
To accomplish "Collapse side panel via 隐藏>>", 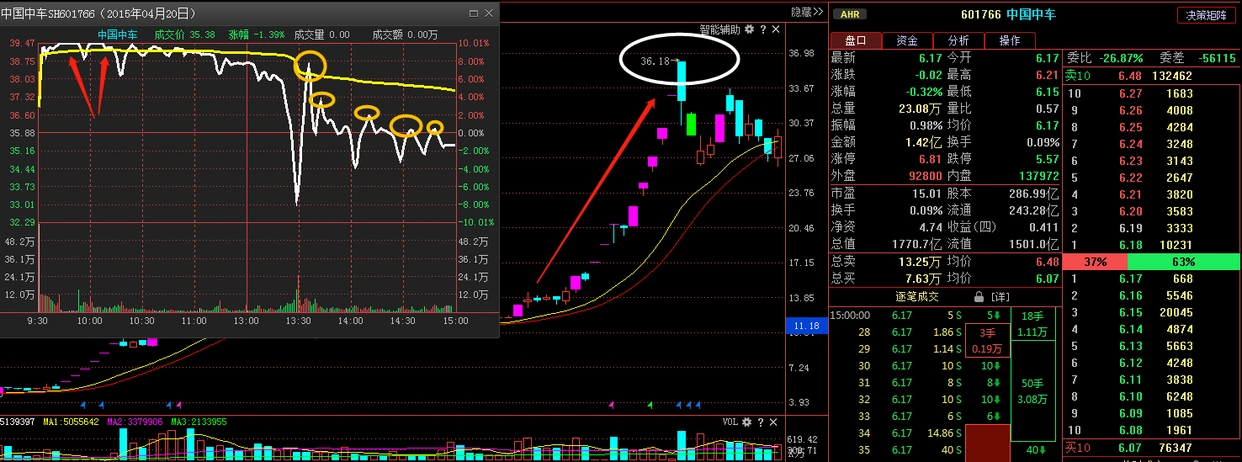I will click(806, 13).
